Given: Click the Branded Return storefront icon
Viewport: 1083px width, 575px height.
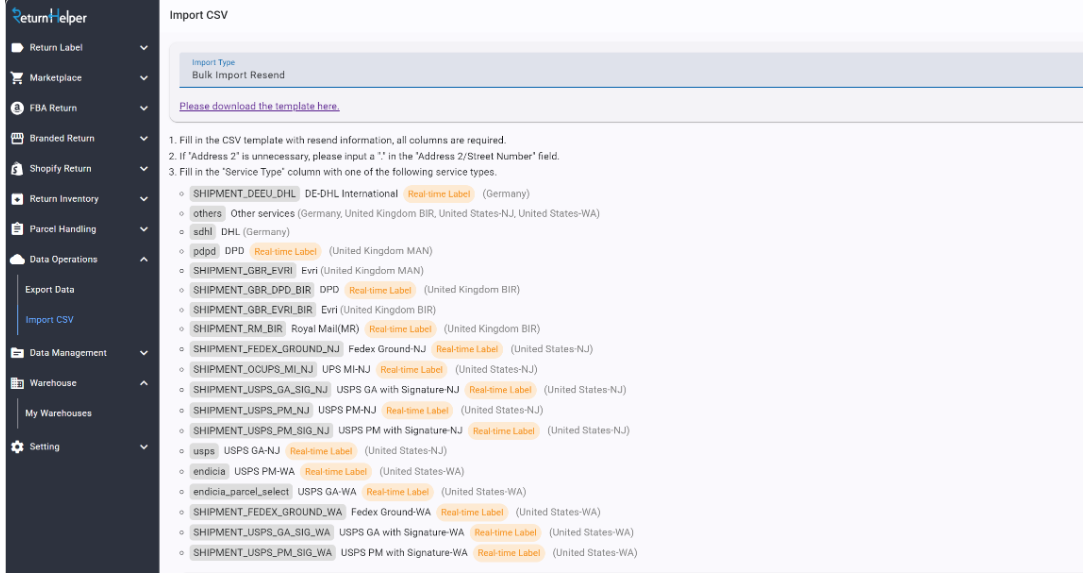Looking at the screenshot, I should point(17,139).
